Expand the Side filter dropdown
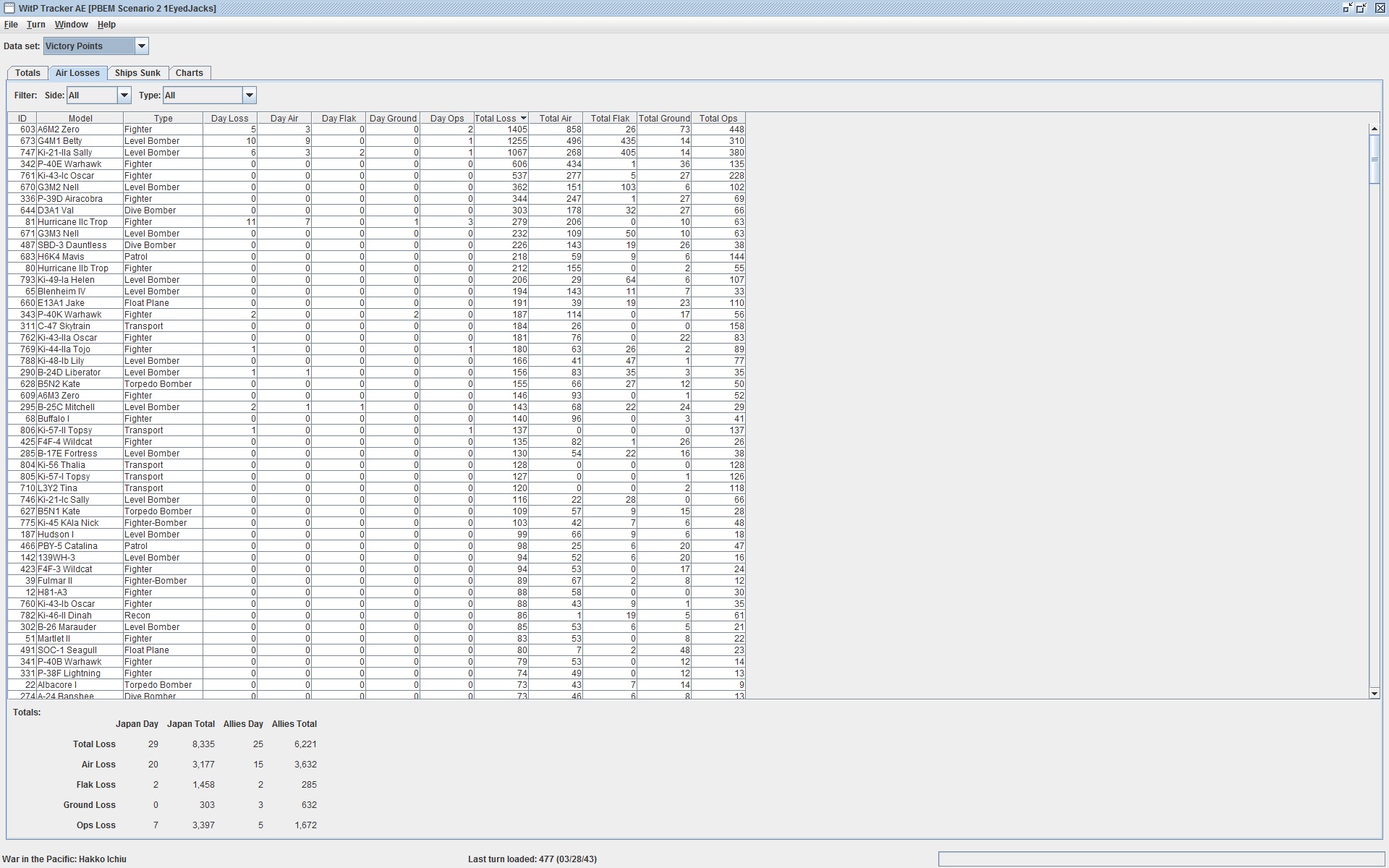 pyautogui.click(x=124, y=95)
